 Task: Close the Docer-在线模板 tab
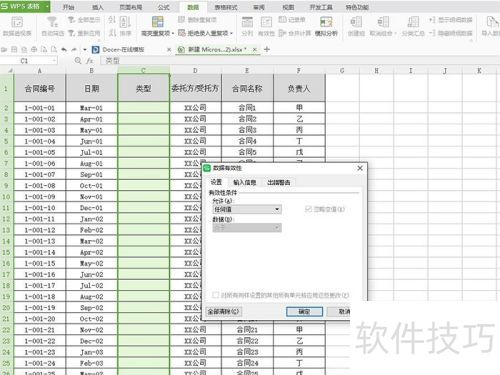169,50
